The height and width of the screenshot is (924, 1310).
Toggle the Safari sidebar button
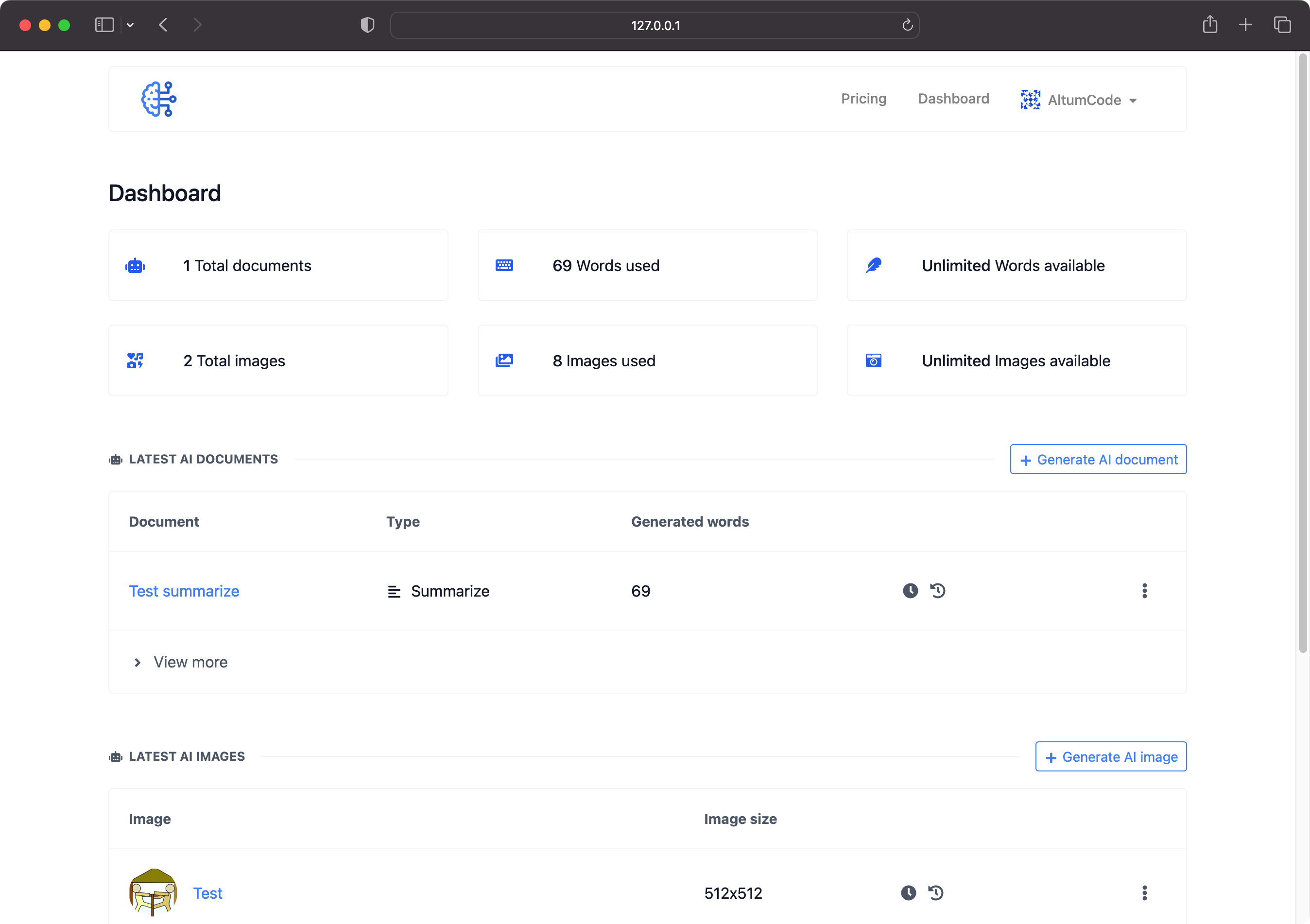(x=104, y=25)
